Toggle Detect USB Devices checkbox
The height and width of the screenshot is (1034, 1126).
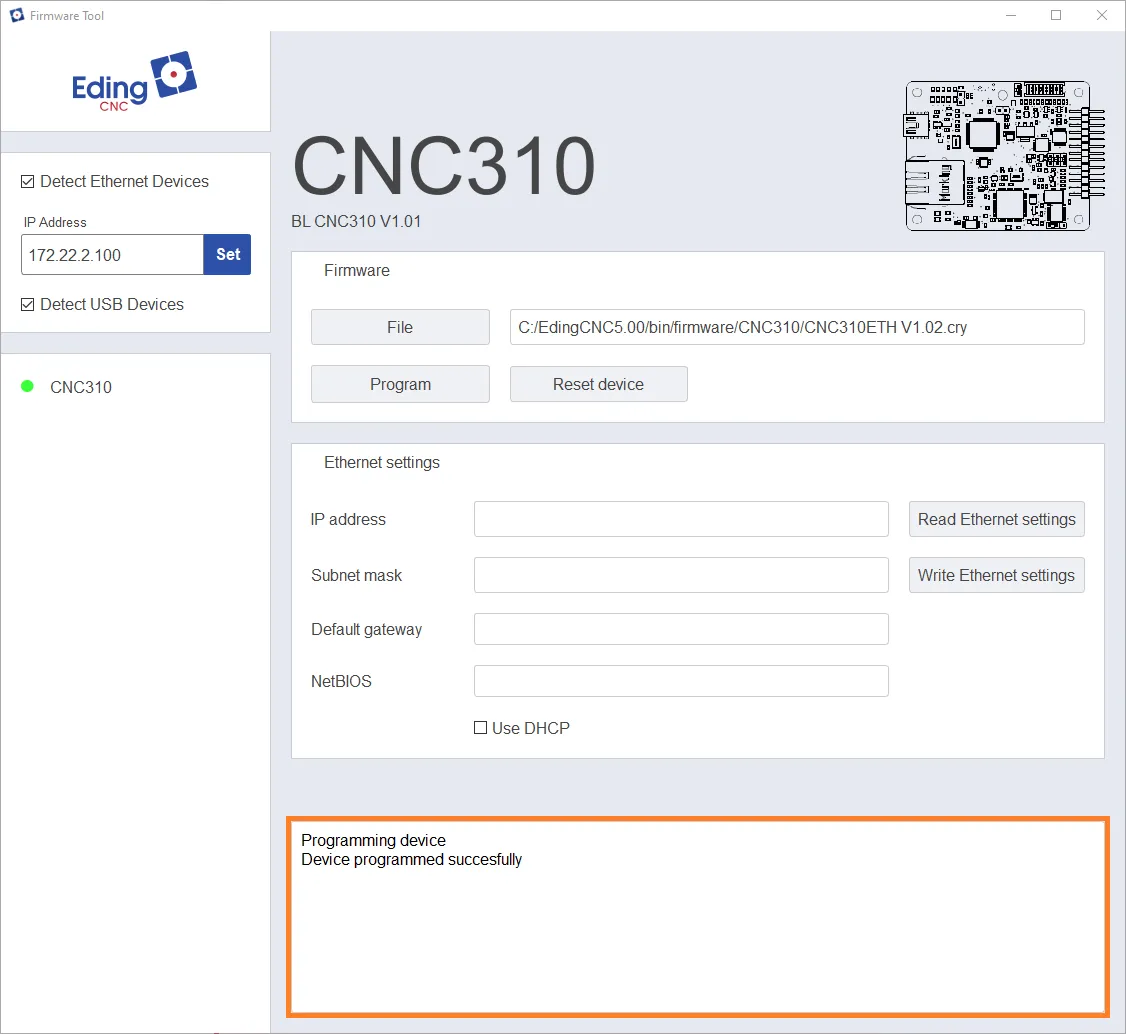coord(27,304)
